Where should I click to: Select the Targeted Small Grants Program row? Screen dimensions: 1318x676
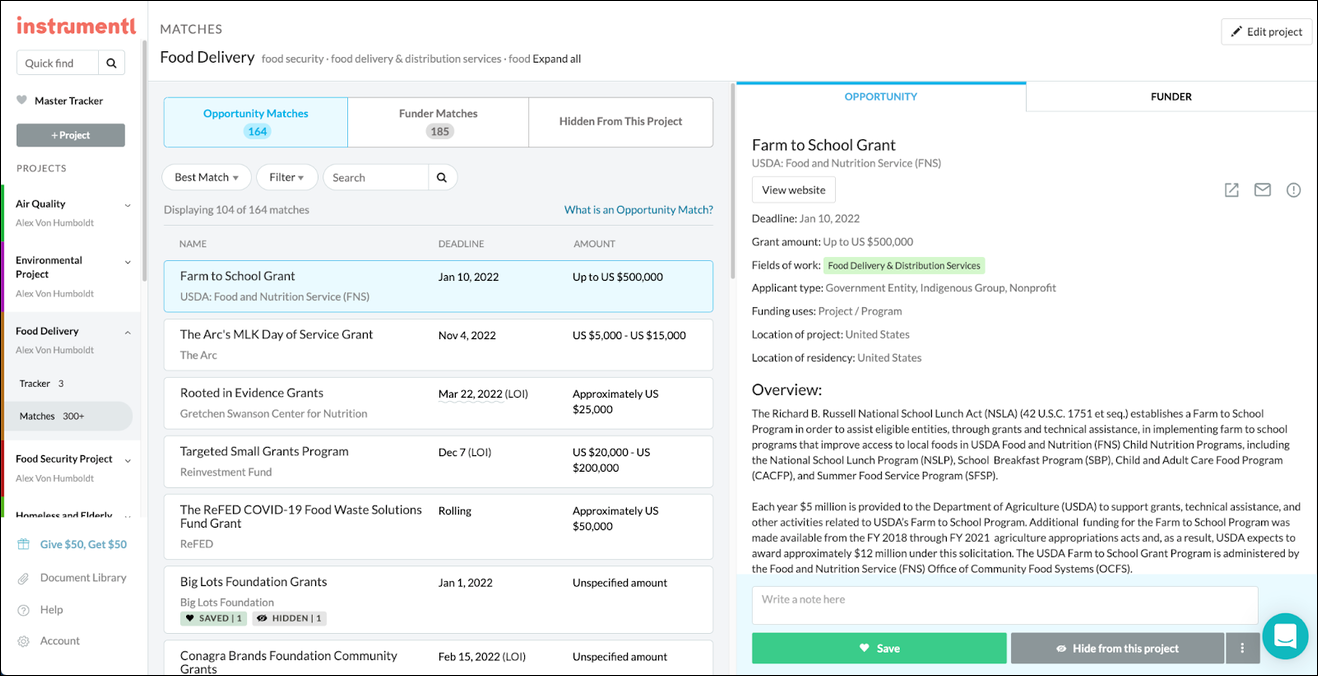pos(438,461)
